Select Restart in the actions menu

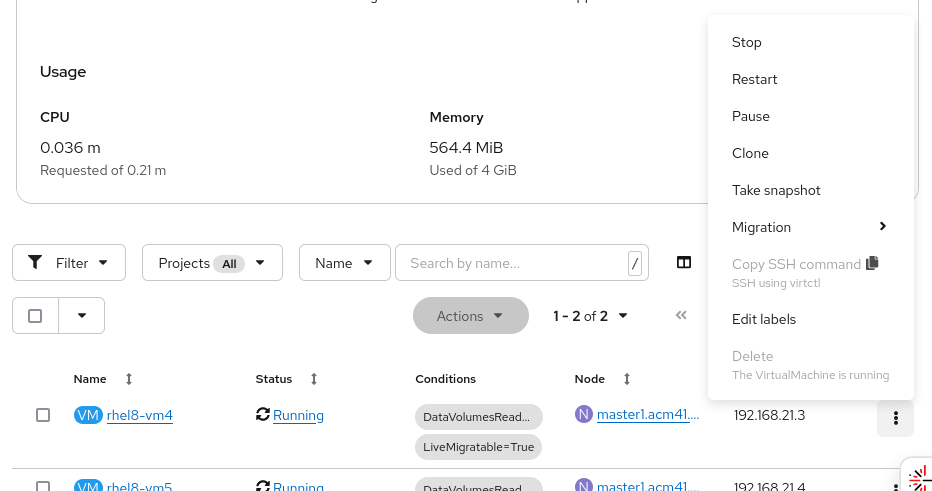click(754, 79)
